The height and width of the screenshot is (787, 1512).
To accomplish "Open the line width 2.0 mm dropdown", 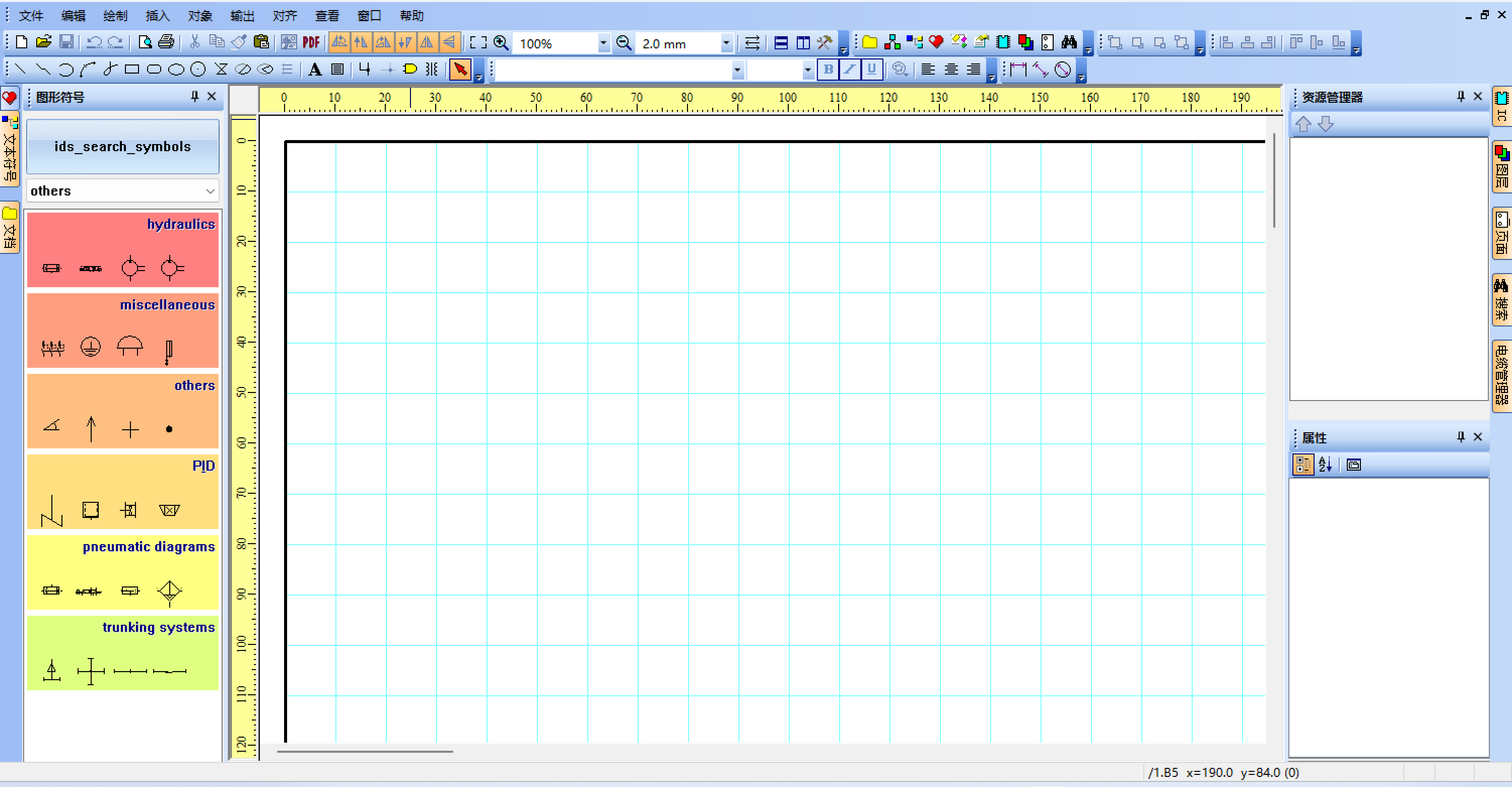I will pyautogui.click(x=726, y=43).
